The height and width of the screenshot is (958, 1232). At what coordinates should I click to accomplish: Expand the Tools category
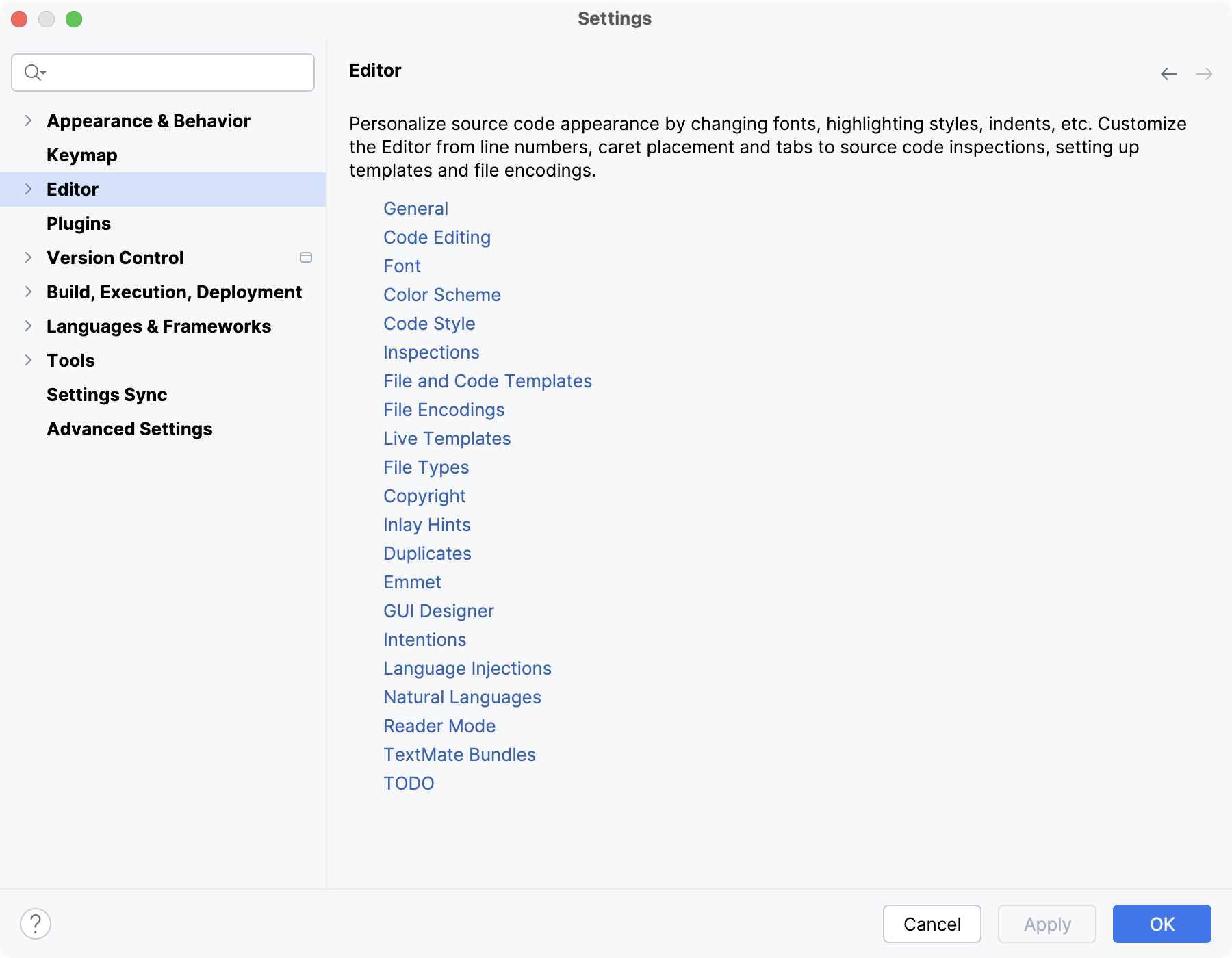point(27,360)
